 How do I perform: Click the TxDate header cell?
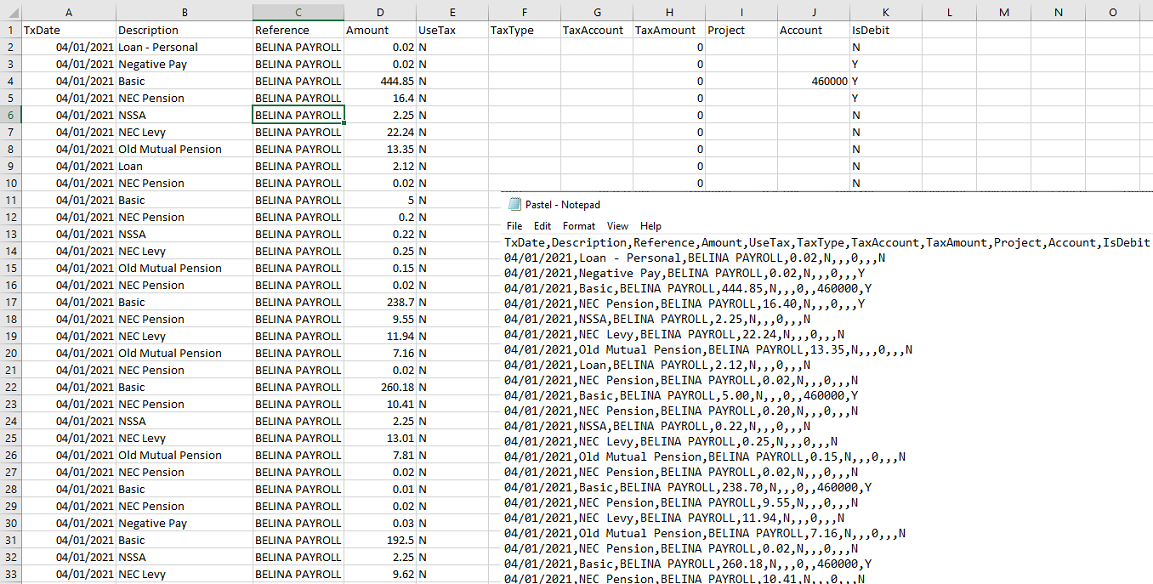pos(69,30)
